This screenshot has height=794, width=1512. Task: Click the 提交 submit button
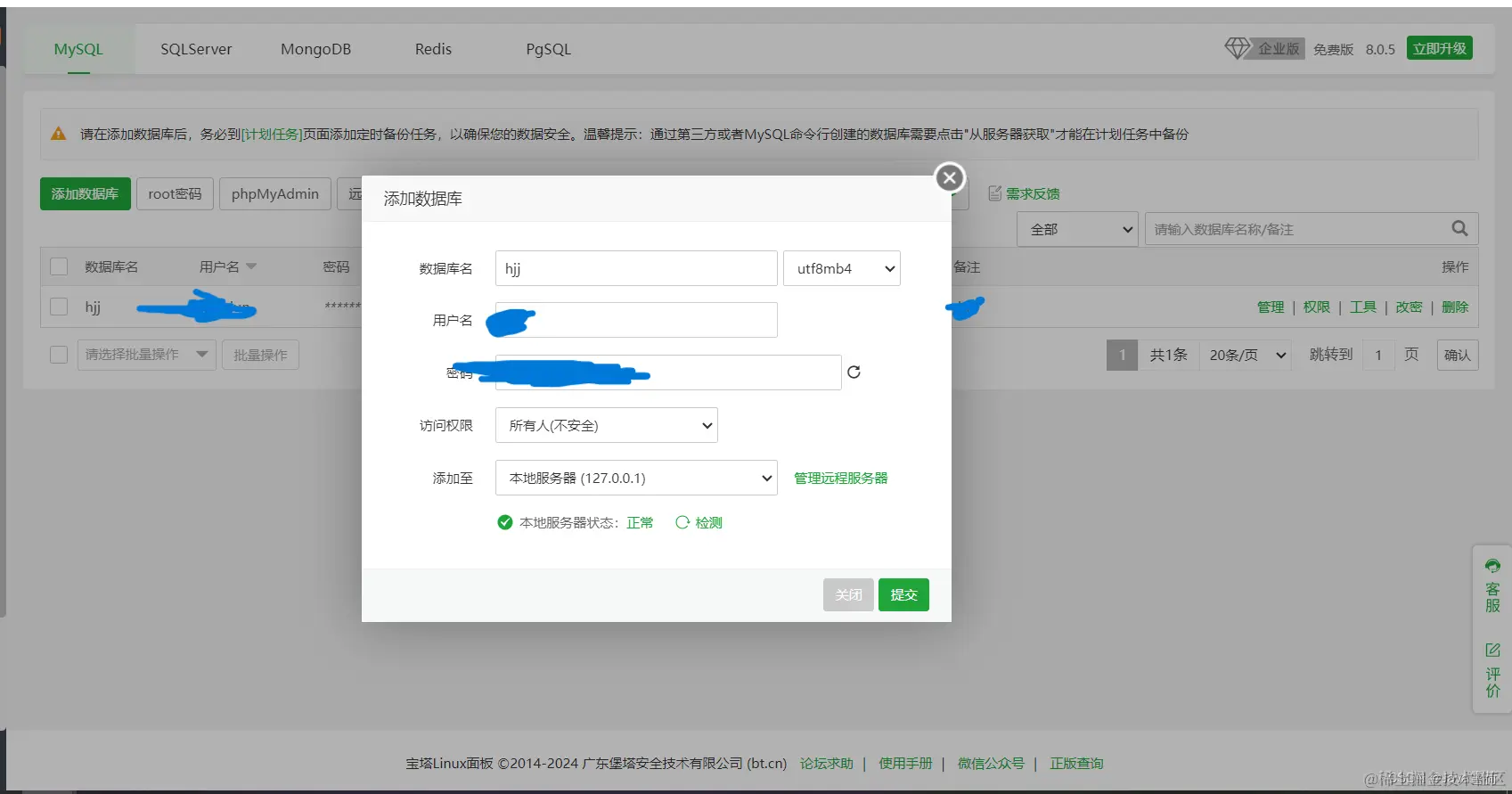[x=903, y=594]
